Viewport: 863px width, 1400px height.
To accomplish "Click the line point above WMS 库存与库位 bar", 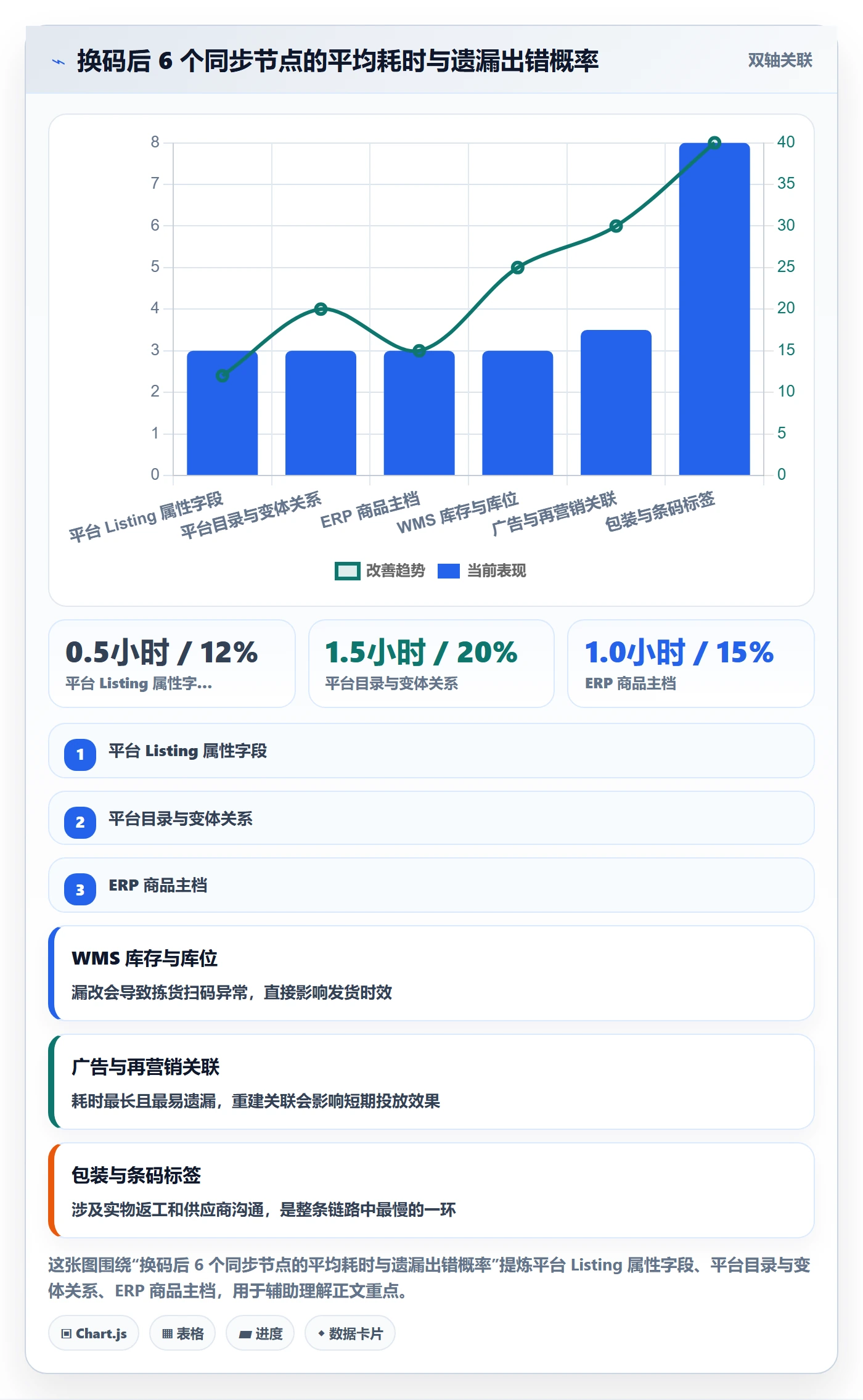I will 518,268.
